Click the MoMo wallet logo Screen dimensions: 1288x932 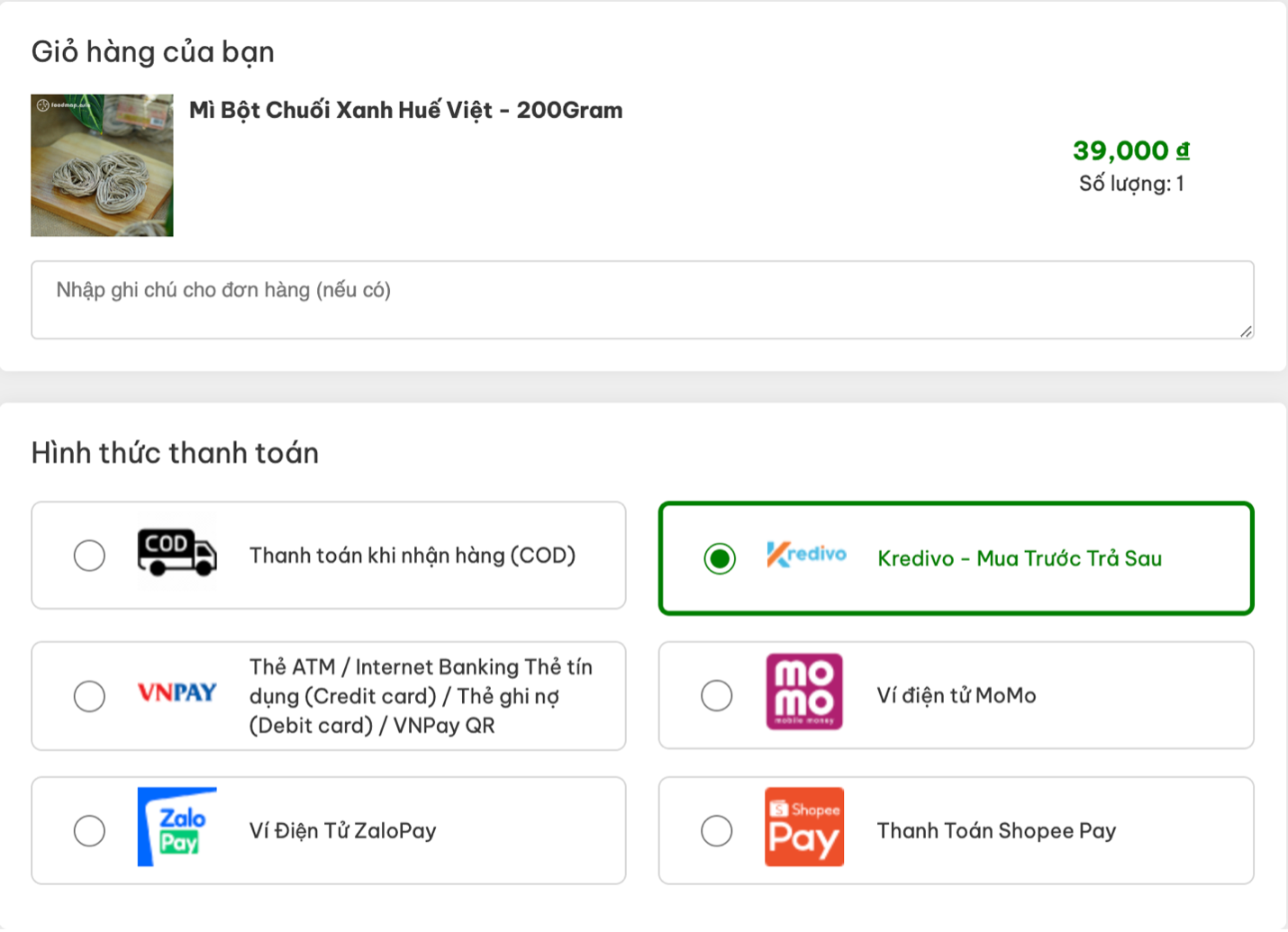pyautogui.click(x=804, y=692)
